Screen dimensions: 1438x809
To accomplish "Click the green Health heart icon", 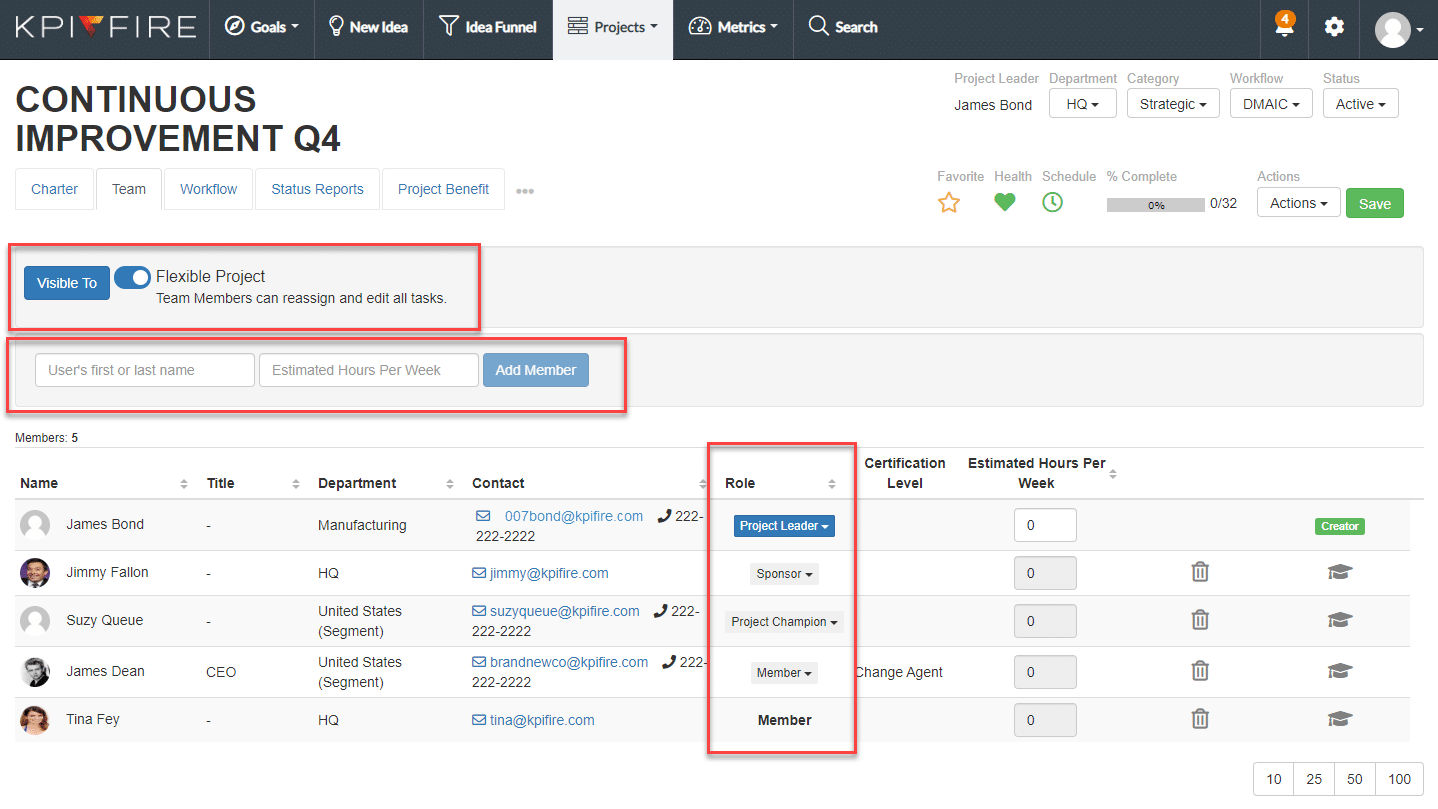I will (1004, 202).
